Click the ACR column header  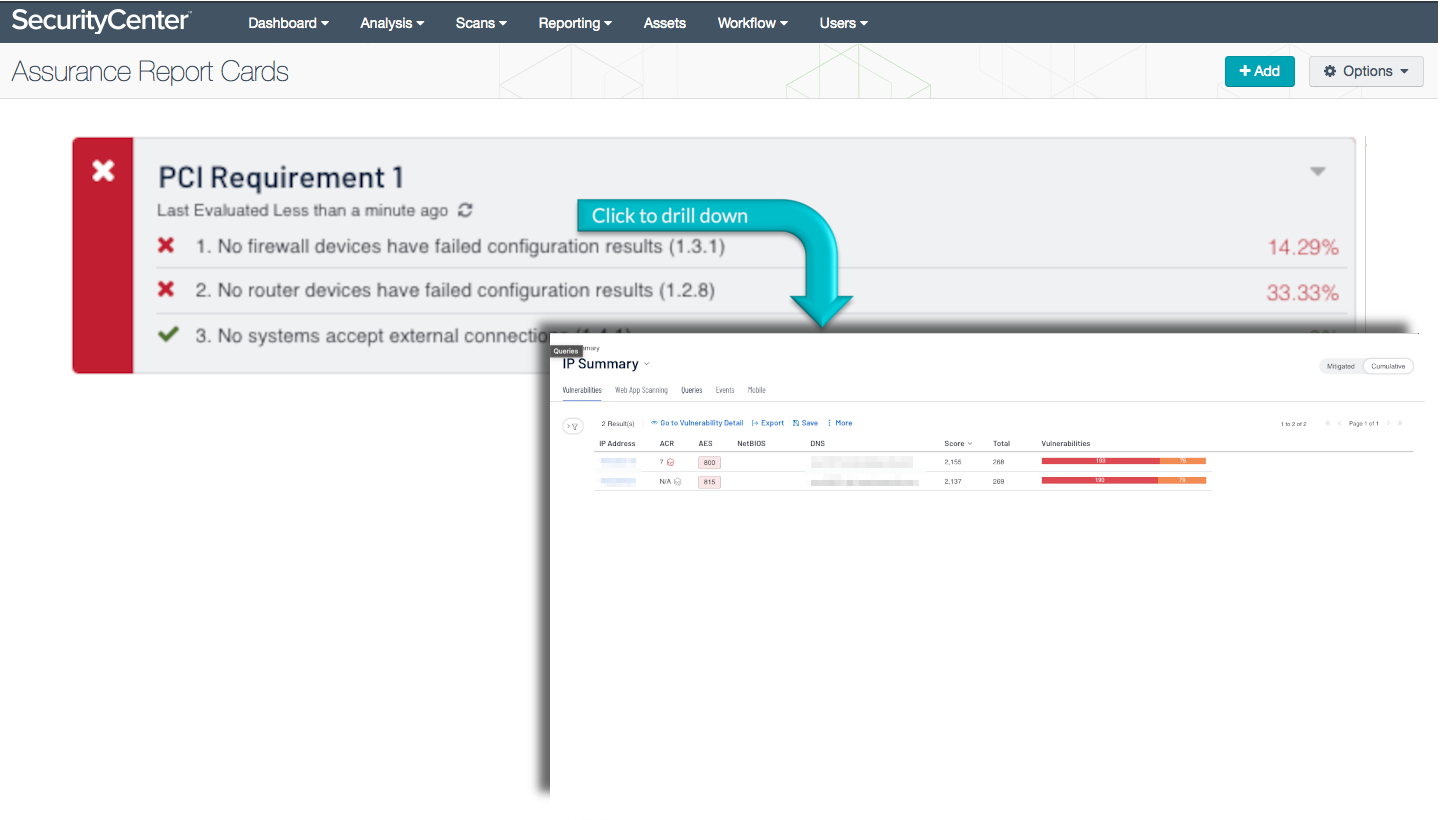667,443
